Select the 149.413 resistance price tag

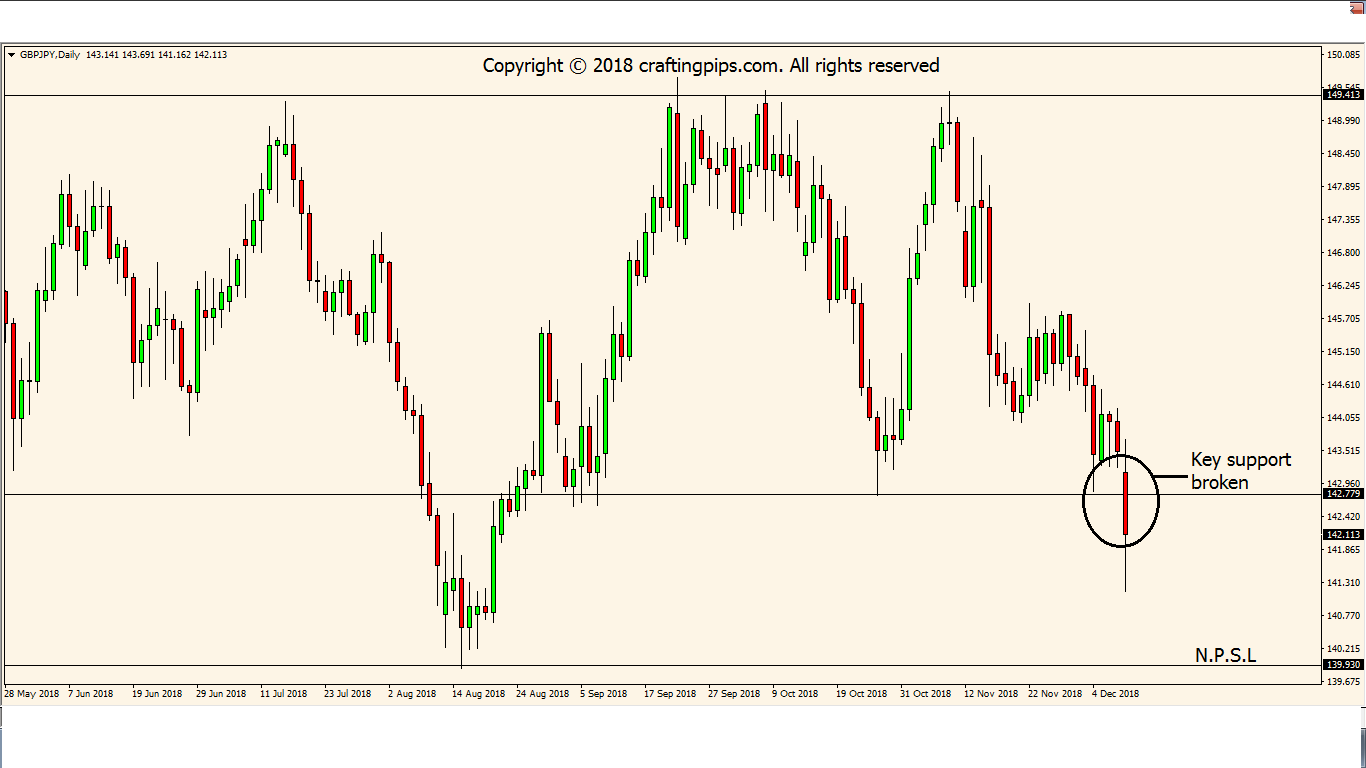tap(1343, 95)
